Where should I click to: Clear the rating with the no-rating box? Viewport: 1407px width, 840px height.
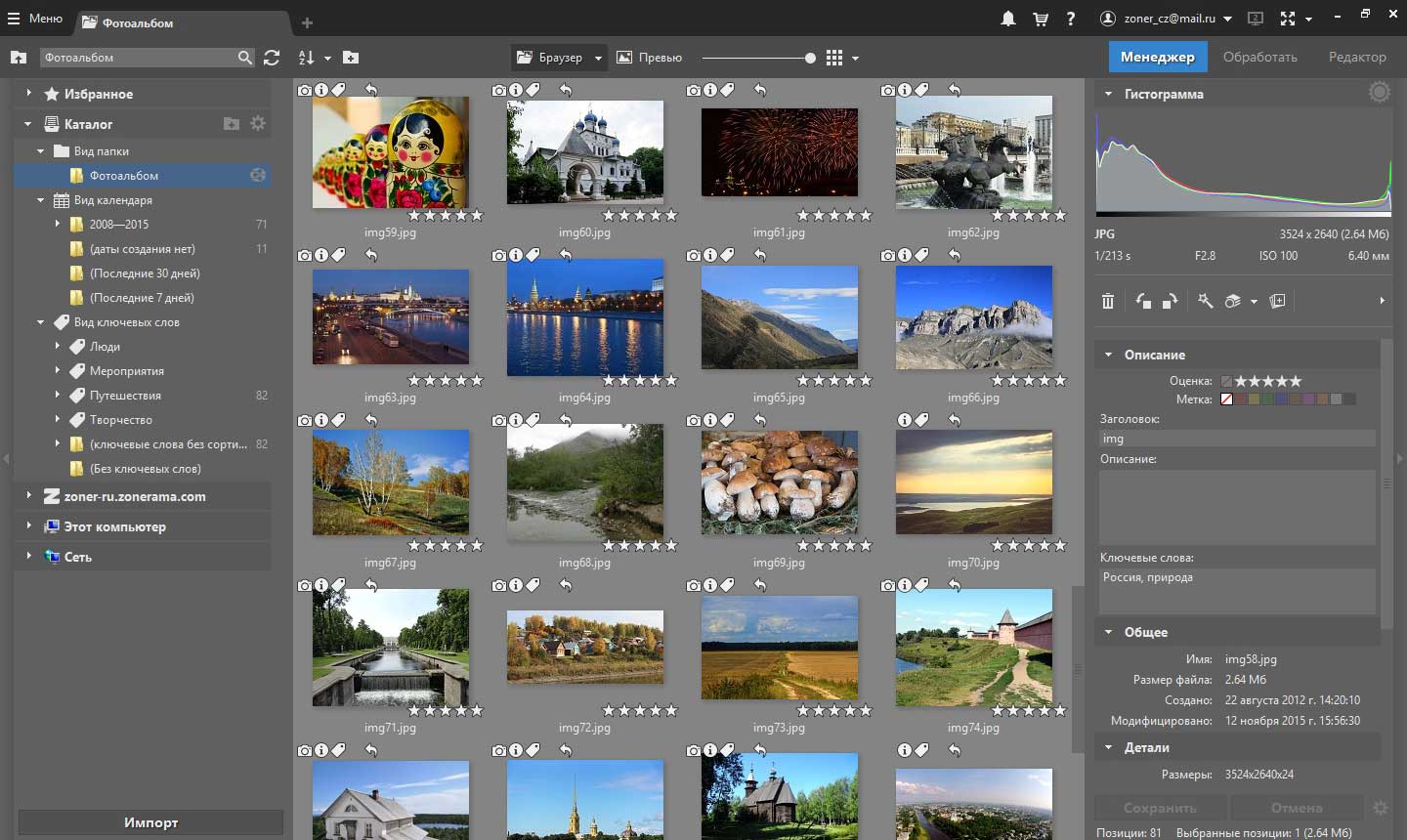pos(1226,381)
